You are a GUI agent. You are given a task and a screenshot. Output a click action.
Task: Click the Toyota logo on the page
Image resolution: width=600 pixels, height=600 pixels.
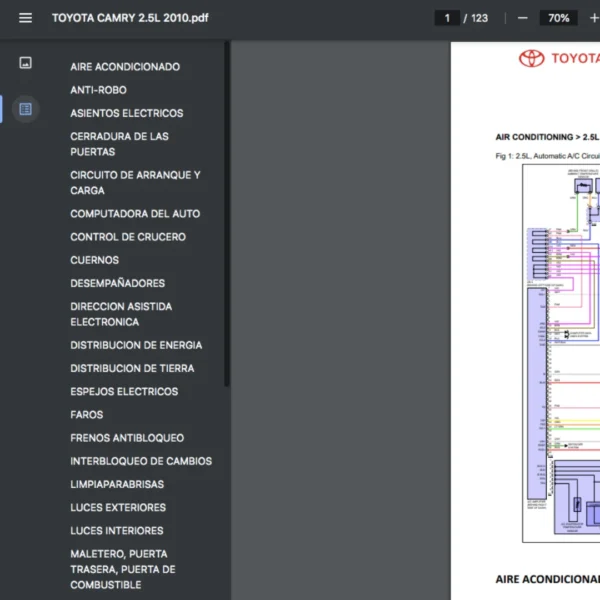pos(532,59)
